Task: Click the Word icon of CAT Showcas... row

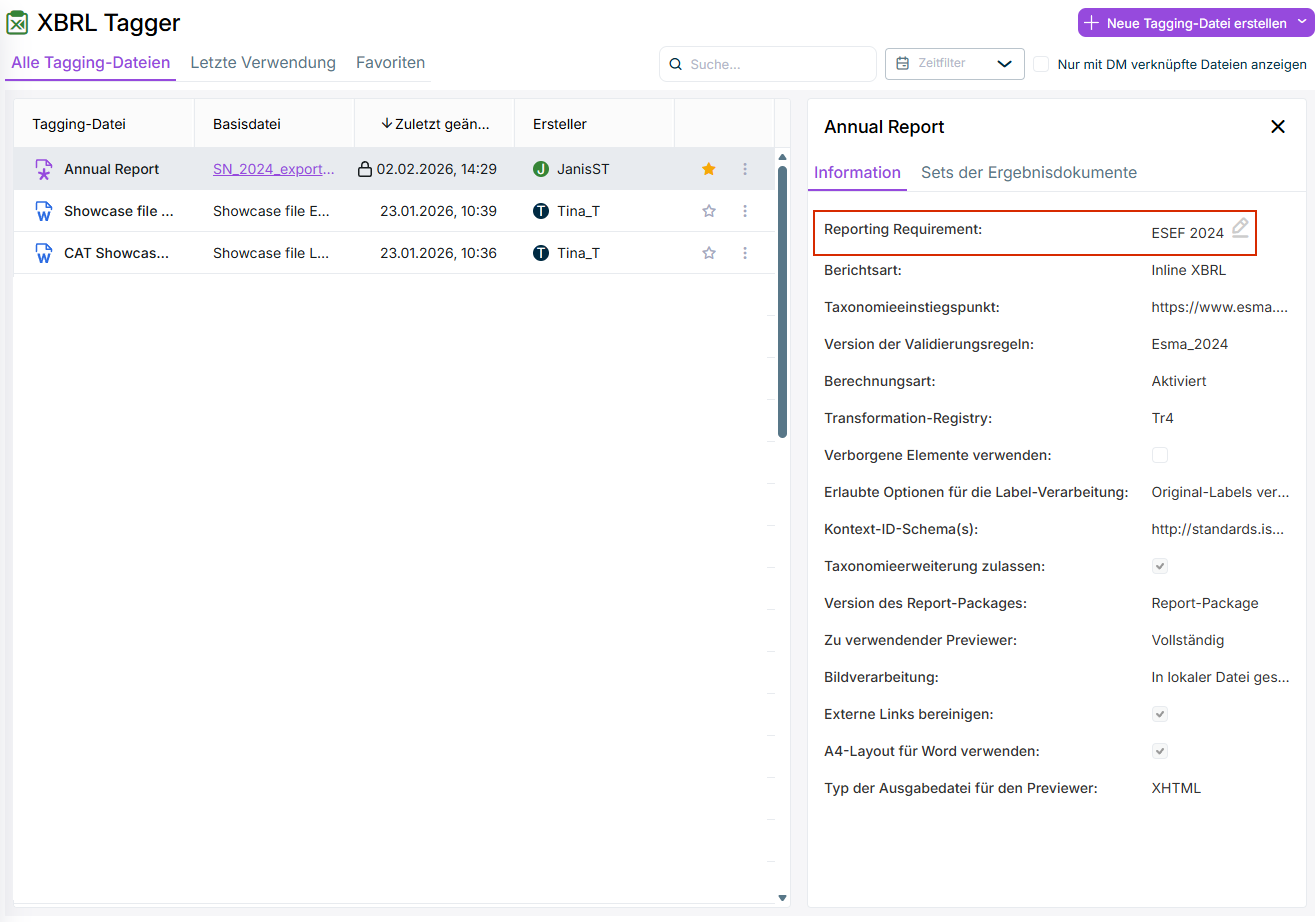Action: (43, 253)
